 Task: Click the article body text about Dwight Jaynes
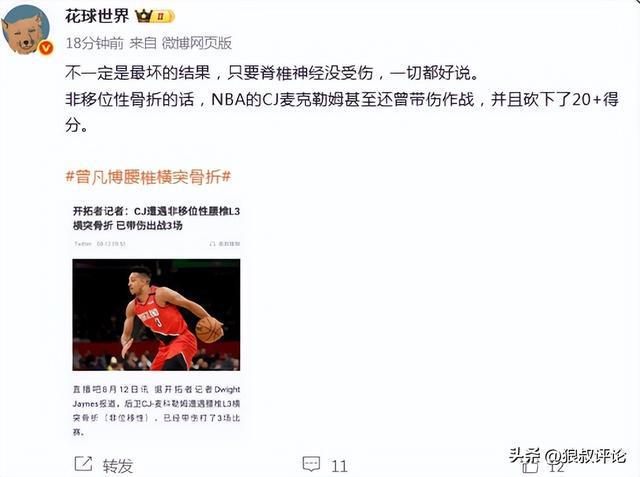pyautogui.click(x=156, y=410)
